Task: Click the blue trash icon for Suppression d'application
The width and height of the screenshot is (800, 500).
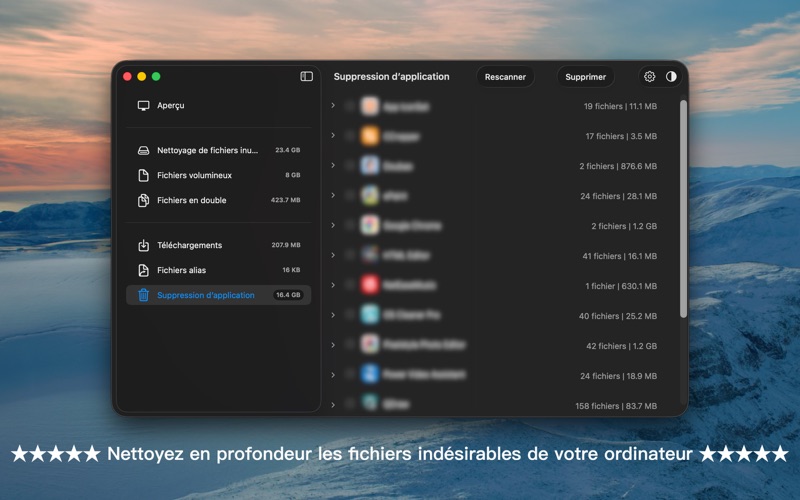Action: point(143,295)
